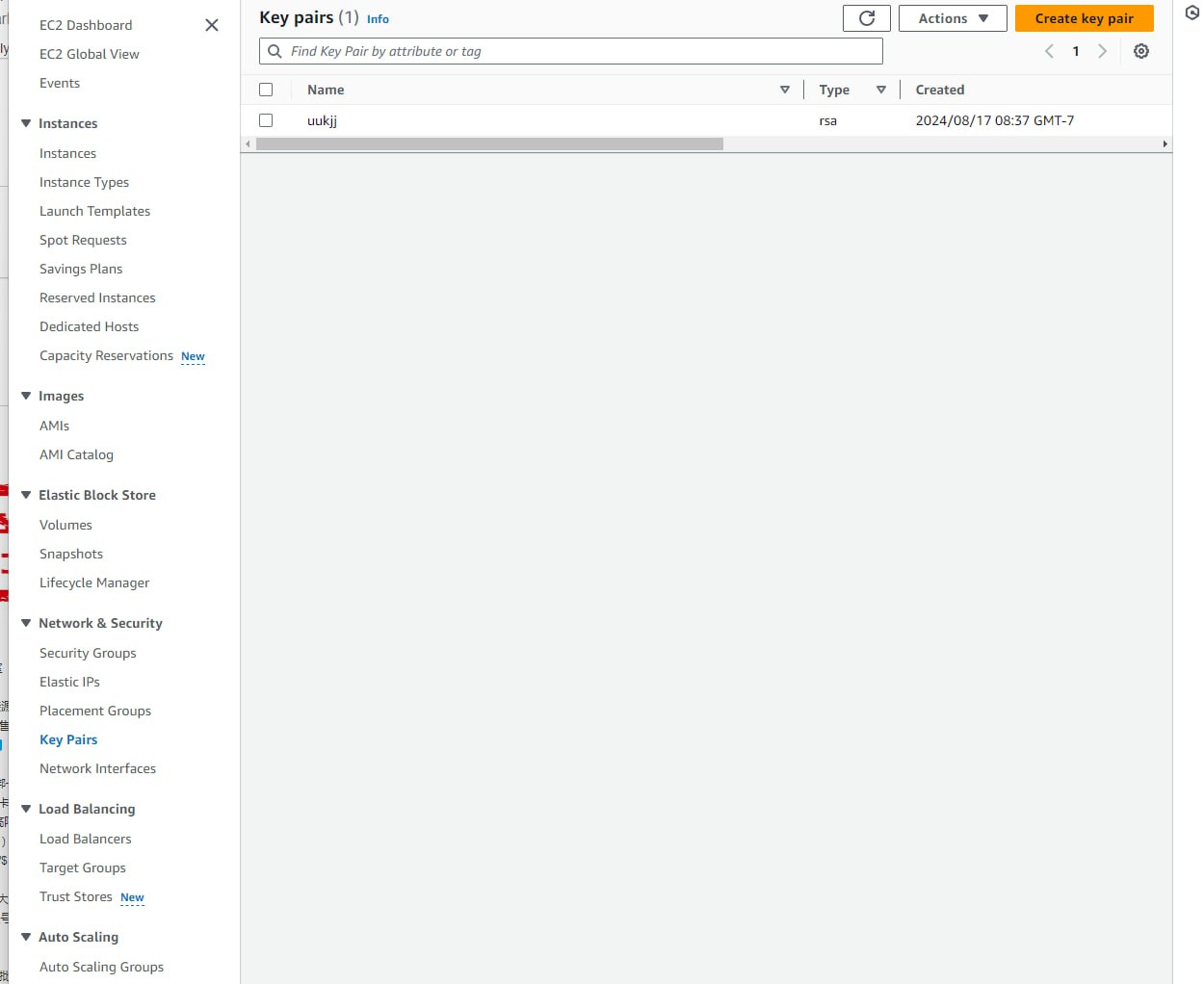Click page number 1
This screenshot has height=984, width=1204.
(1076, 51)
